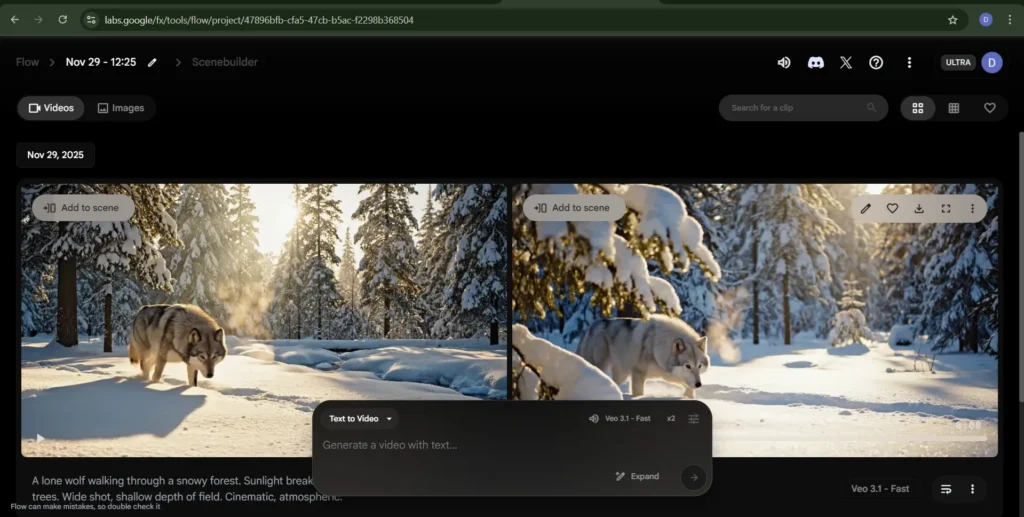
Task: Click the Search for a clip field
Action: pos(797,108)
